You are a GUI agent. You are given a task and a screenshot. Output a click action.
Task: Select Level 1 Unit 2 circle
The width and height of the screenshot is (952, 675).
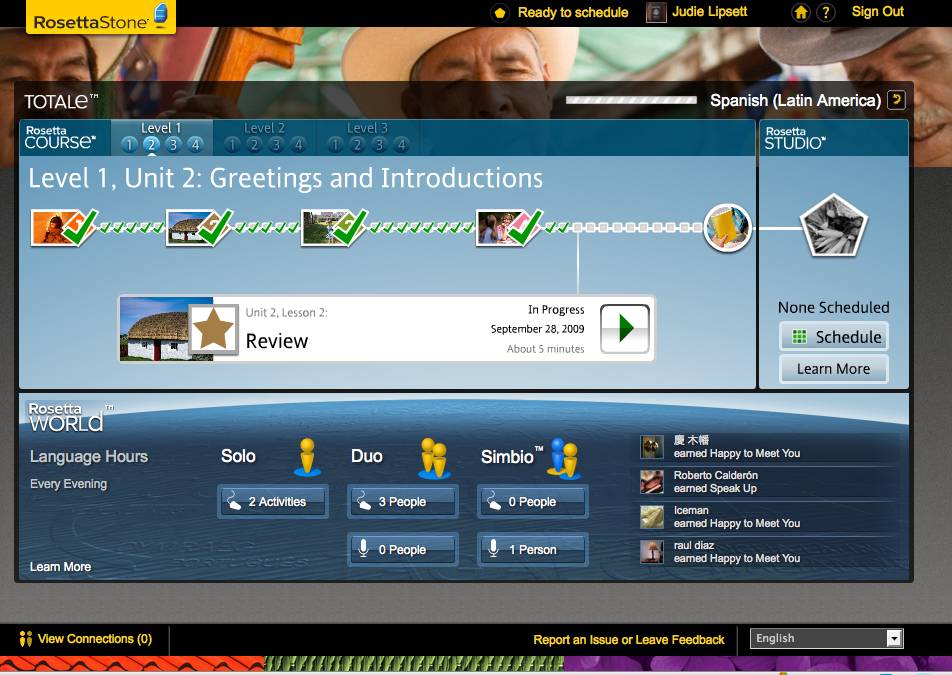(x=151, y=144)
